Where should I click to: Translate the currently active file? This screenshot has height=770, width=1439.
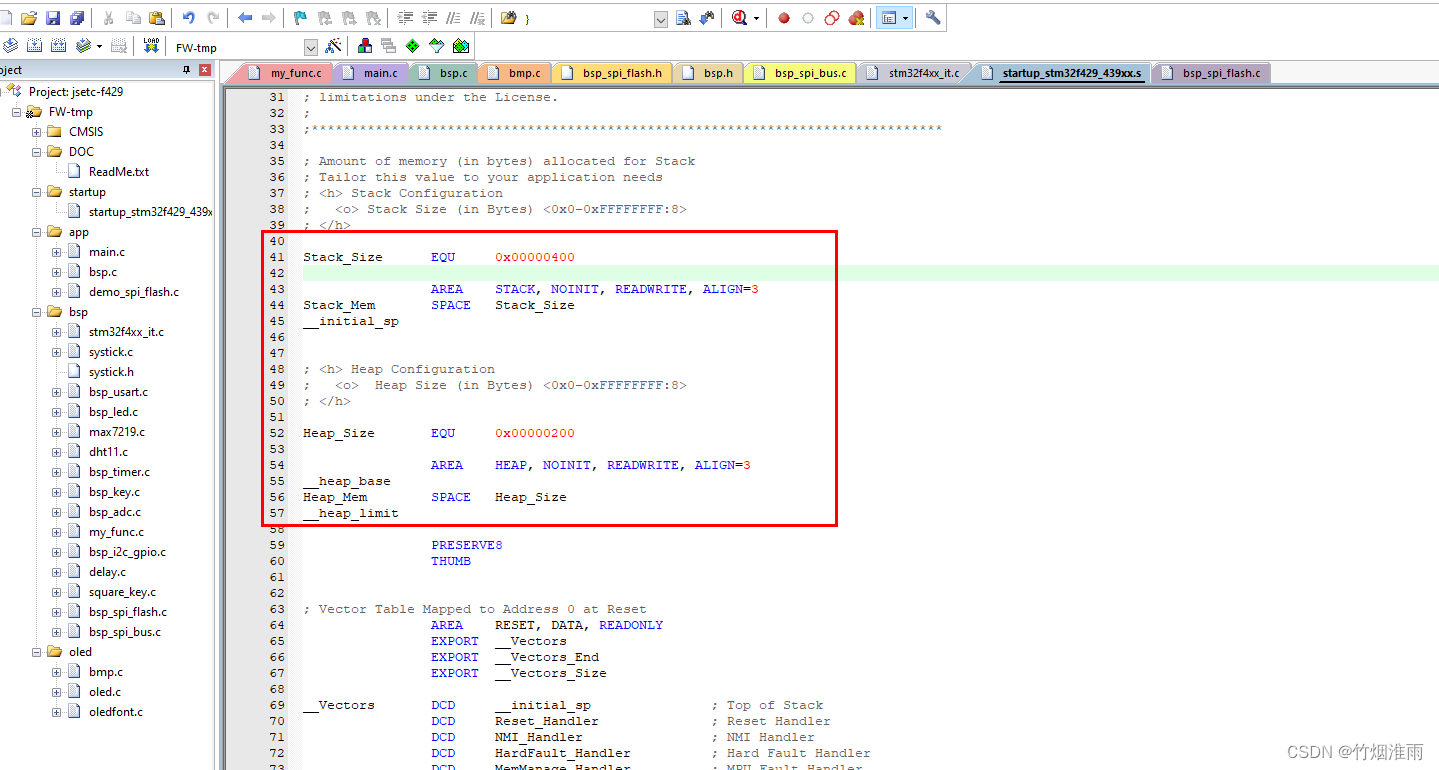coord(11,45)
